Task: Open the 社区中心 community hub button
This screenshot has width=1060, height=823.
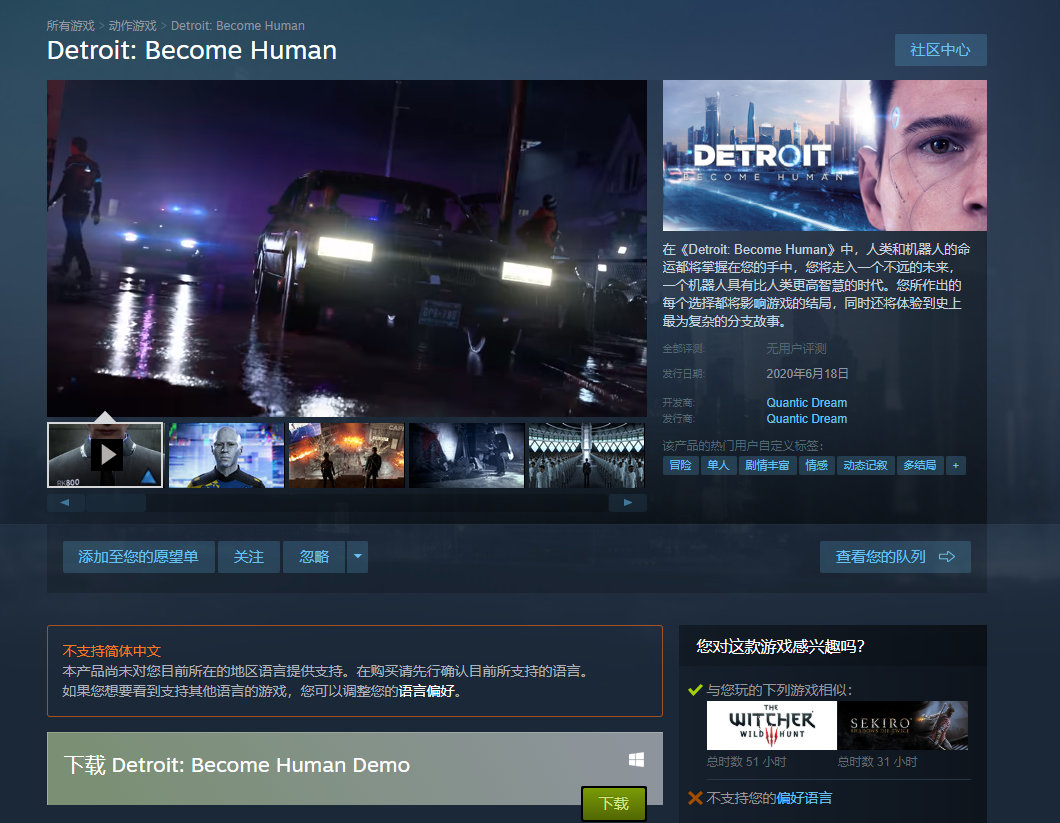Action: (x=940, y=50)
